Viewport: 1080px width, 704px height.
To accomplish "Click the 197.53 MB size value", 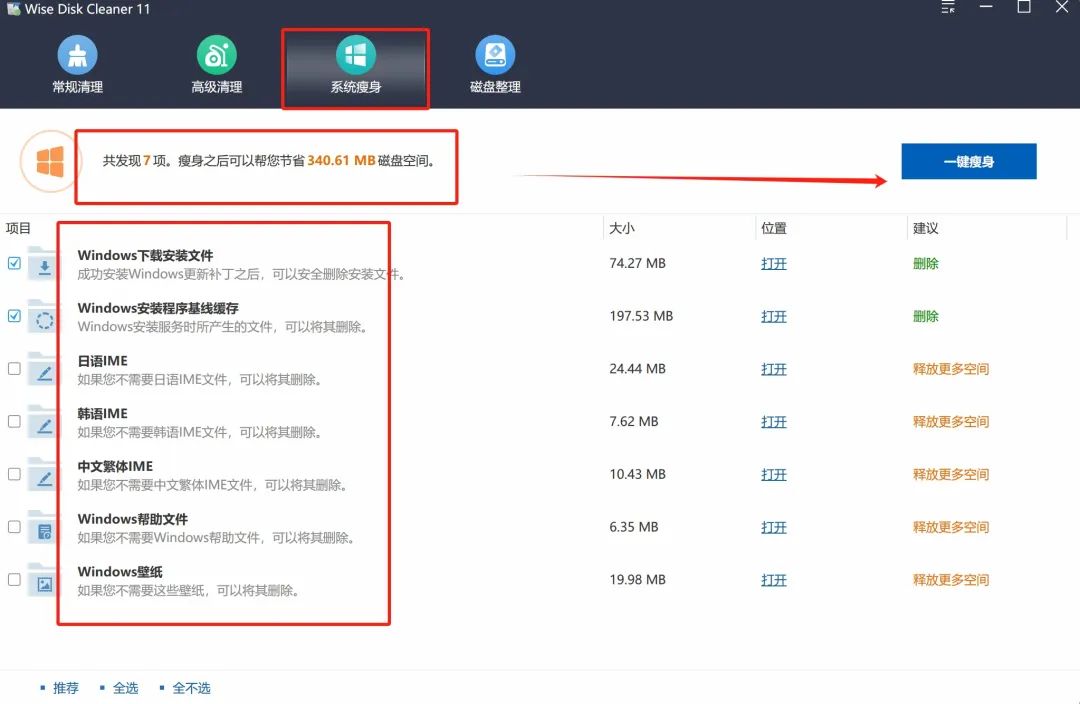I will (641, 315).
